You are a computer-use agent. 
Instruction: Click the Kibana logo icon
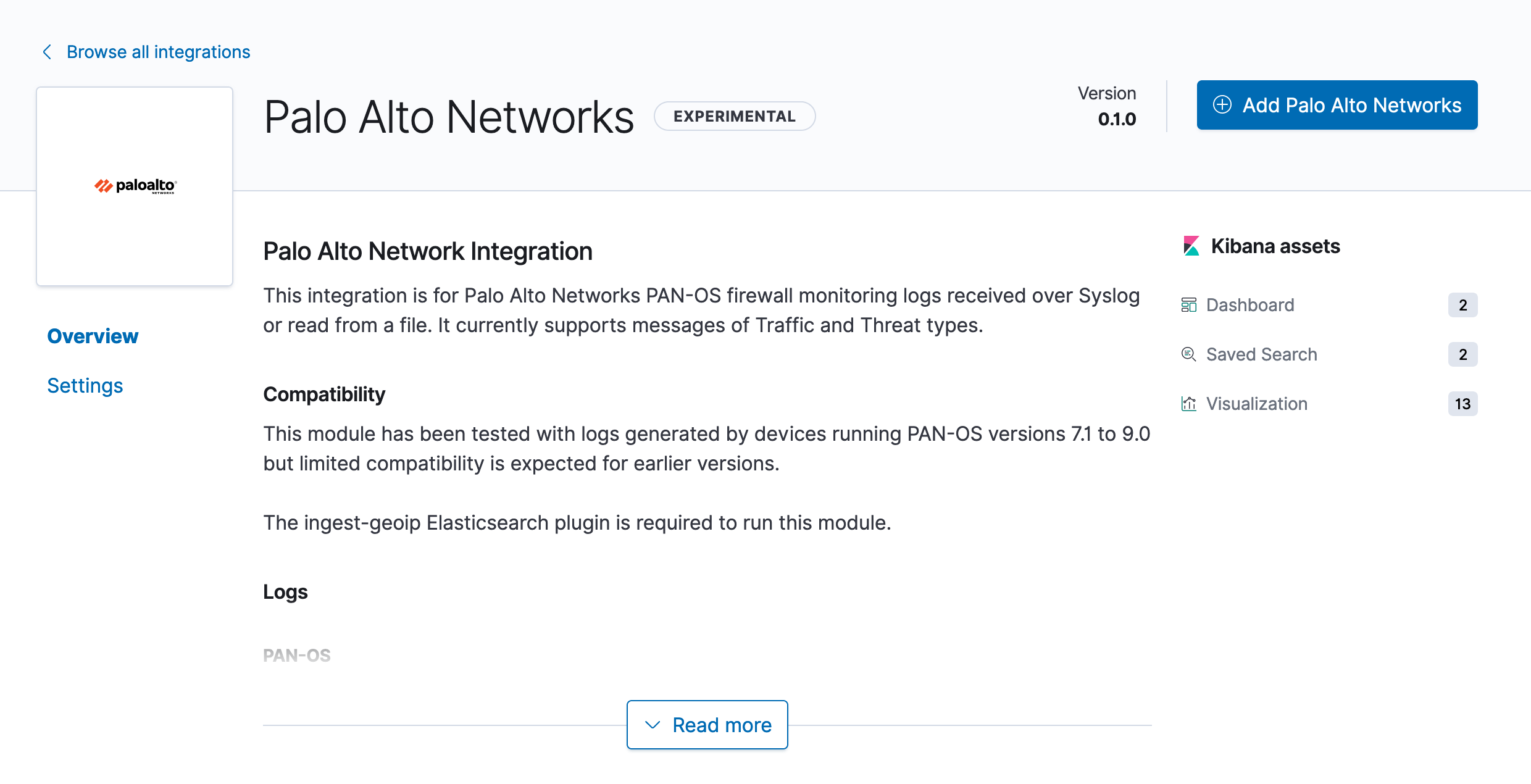(1191, 246)
